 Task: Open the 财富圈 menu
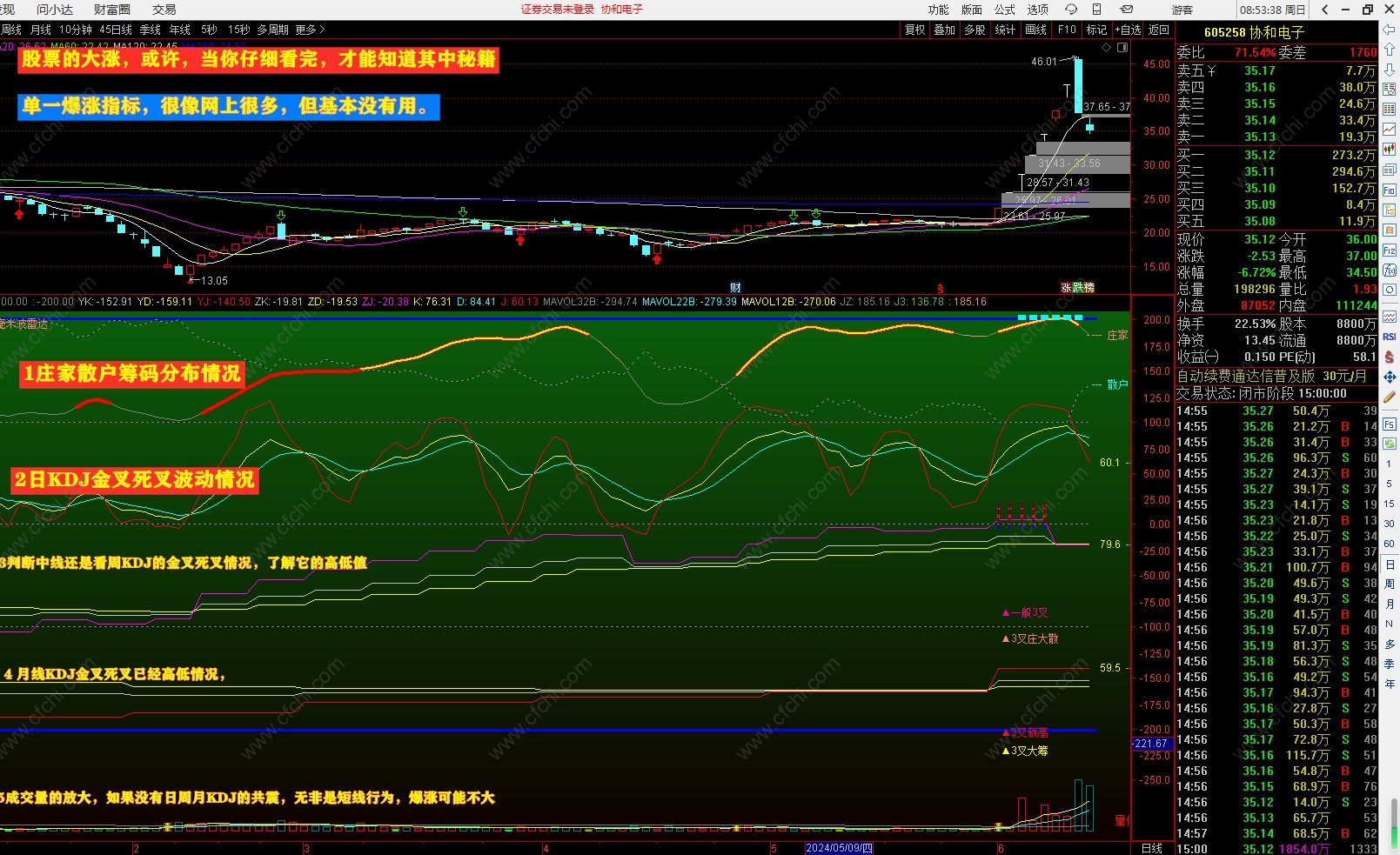coord(112,10)
